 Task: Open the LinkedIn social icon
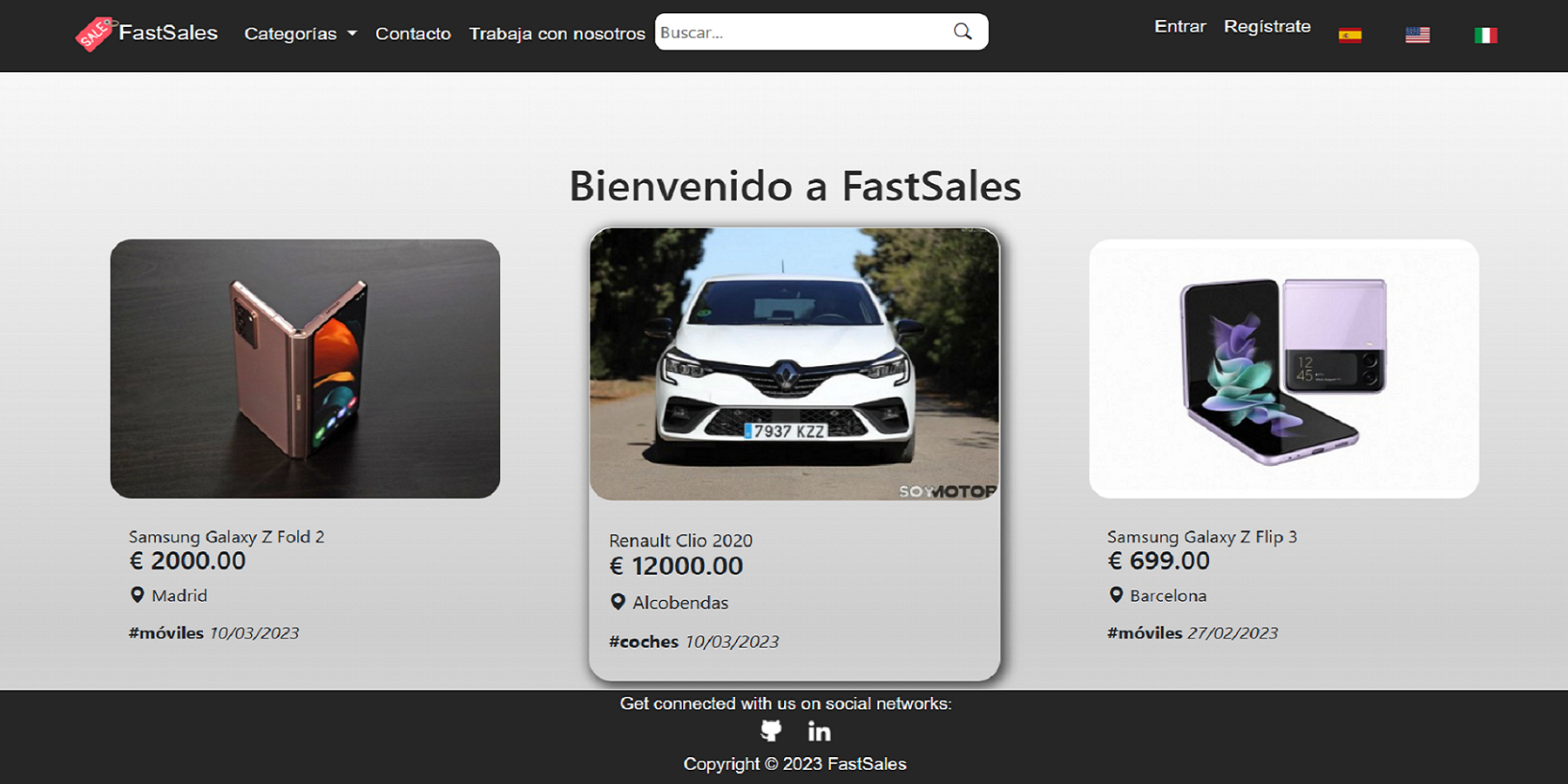pos(819,731)
